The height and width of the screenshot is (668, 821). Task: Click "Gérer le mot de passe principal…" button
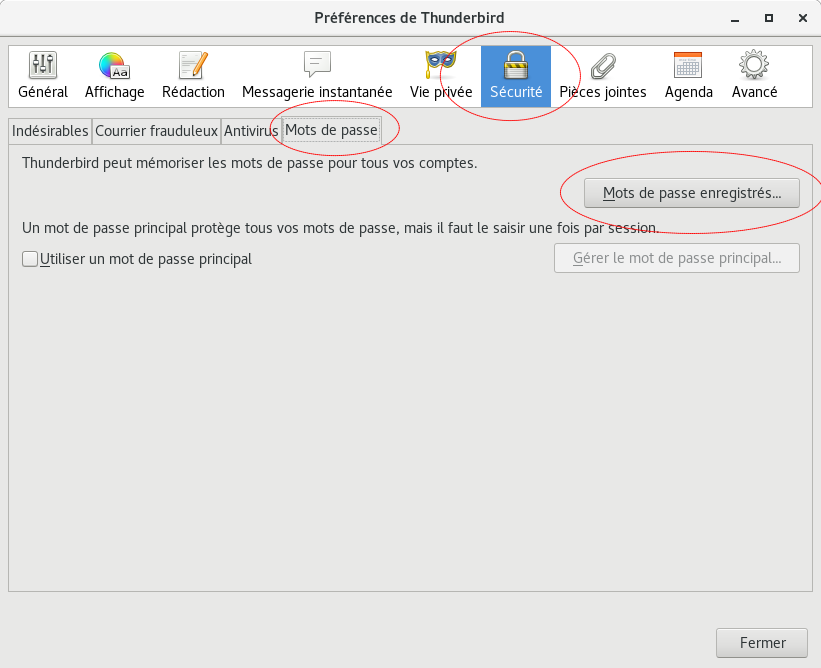click(676, 258)
